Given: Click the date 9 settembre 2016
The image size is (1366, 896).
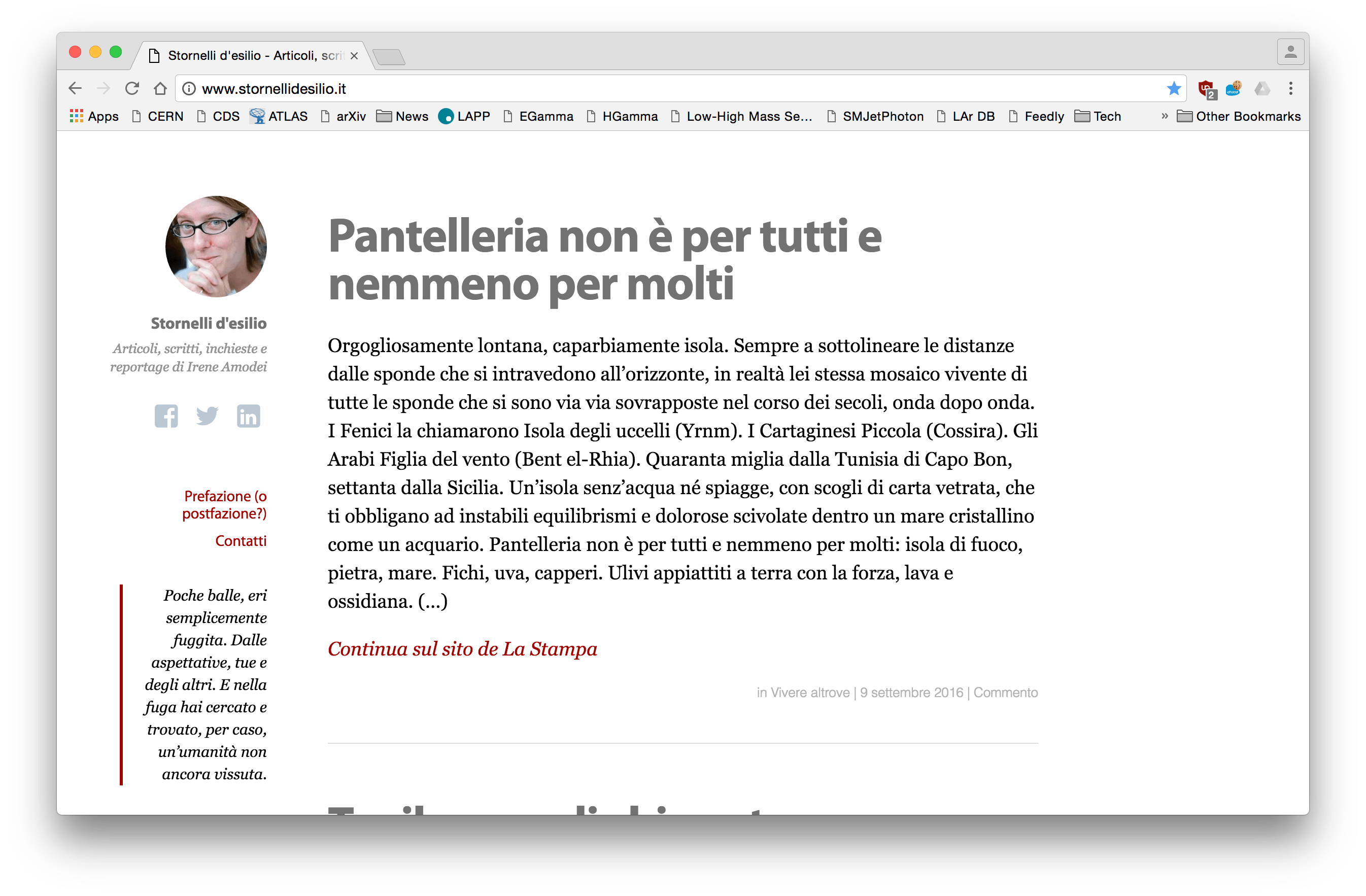Looking at the screenshot, I should click(911, 692).
